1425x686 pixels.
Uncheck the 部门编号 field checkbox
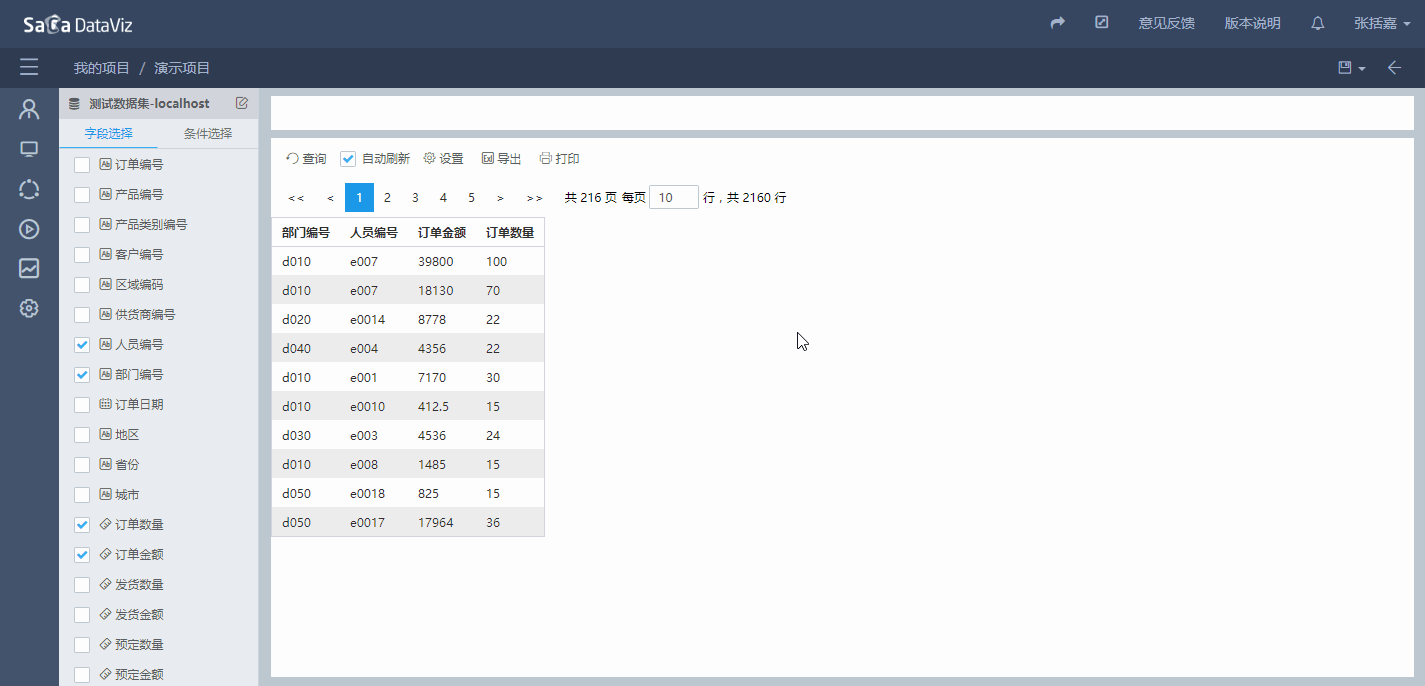(x=82, y=375)
